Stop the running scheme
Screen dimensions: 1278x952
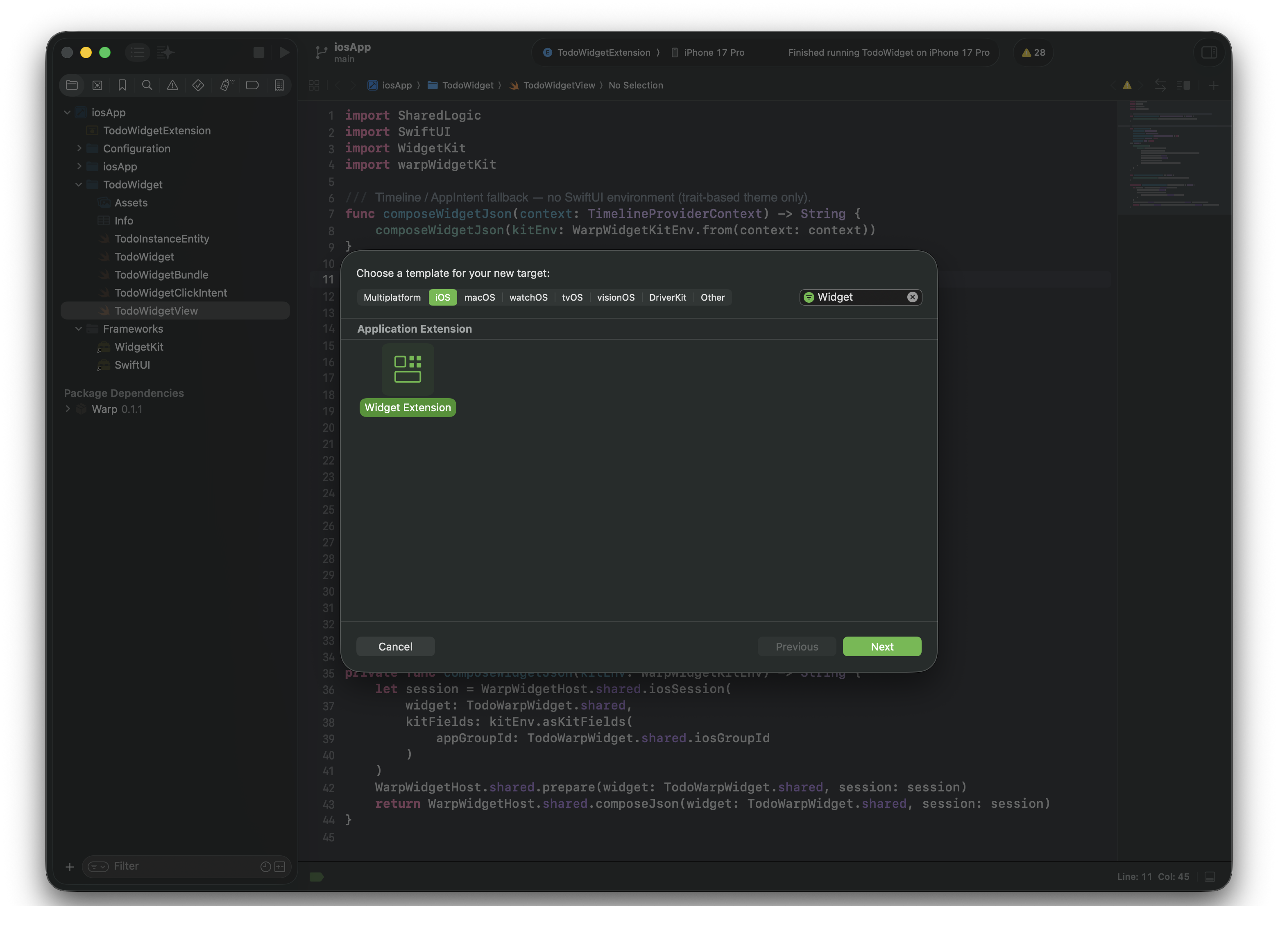pyautogui.click(x=259, y=52)
